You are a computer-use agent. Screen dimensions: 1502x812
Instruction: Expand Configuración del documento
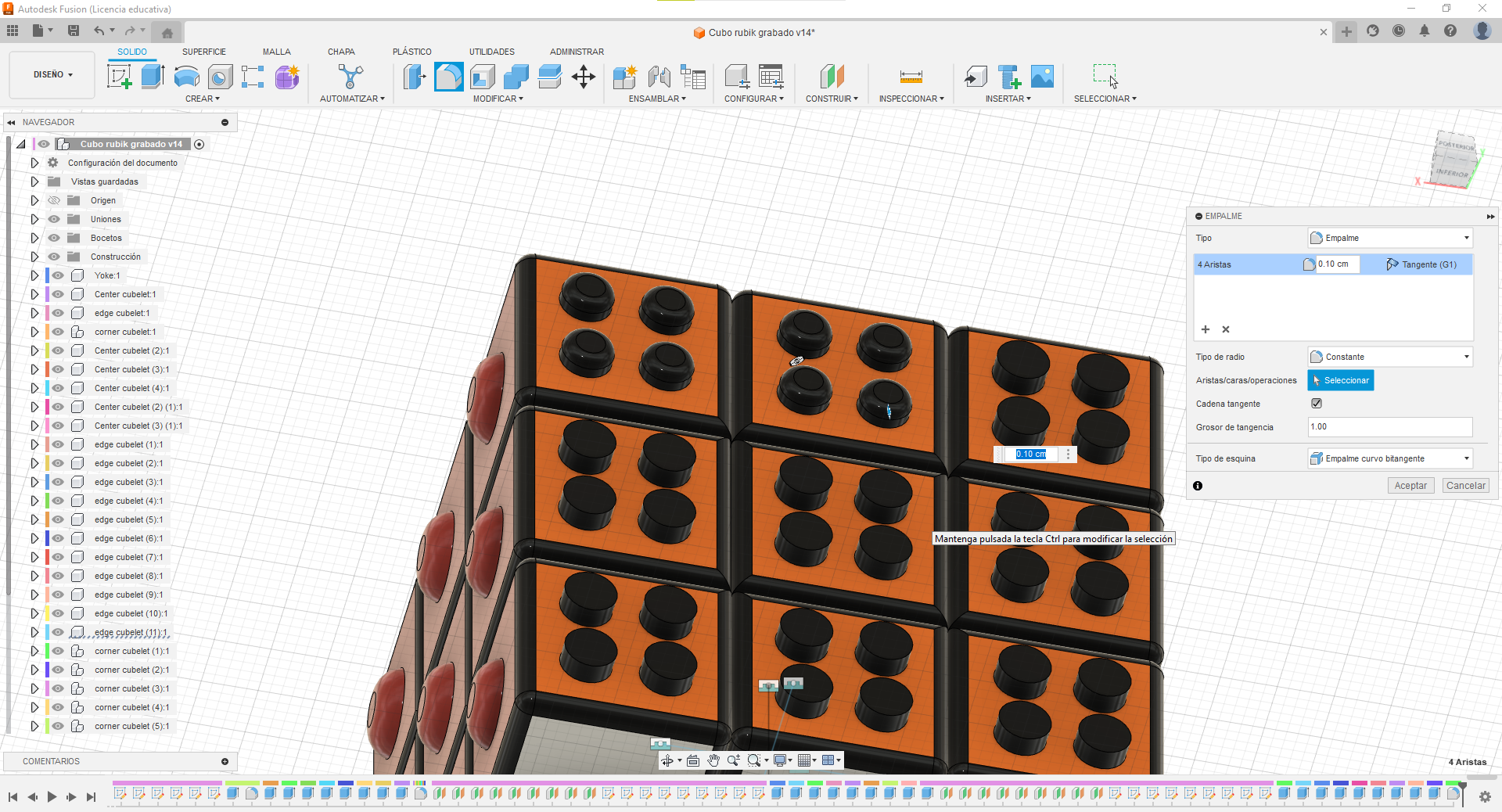click(x=34, y=163)
